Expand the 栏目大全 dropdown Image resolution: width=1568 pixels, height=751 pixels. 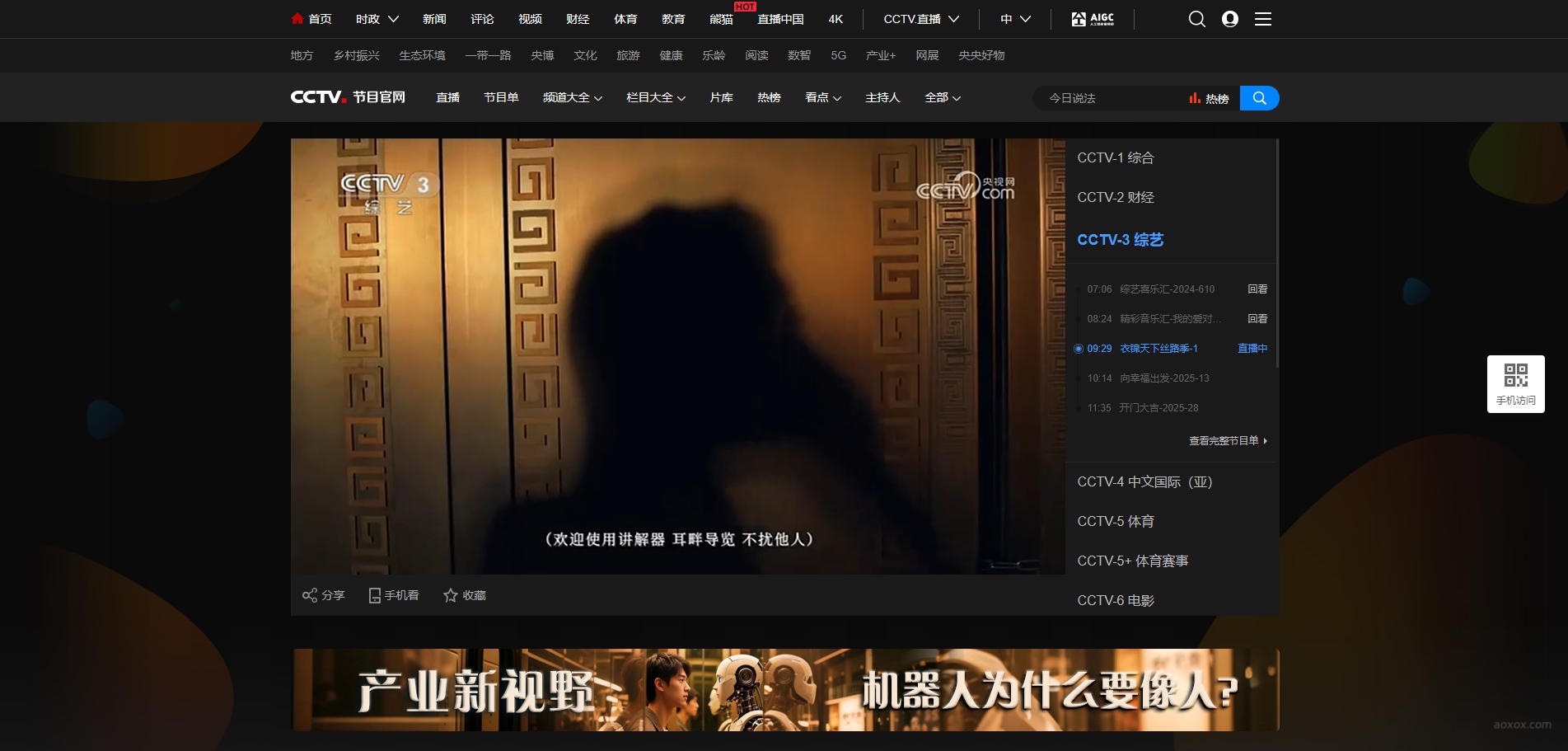(x=654, y=97)
